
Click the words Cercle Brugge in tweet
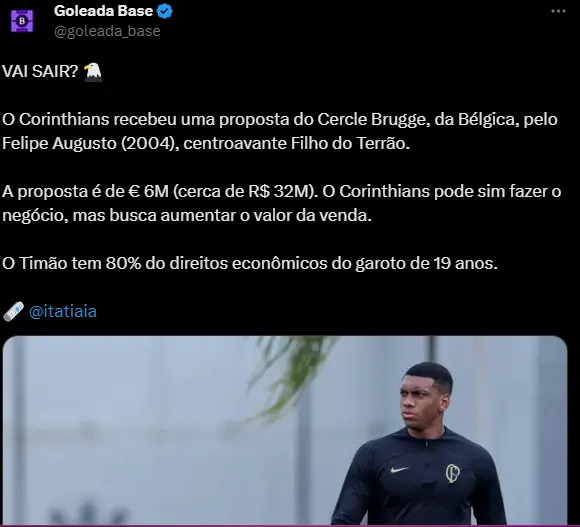point(371,119)
